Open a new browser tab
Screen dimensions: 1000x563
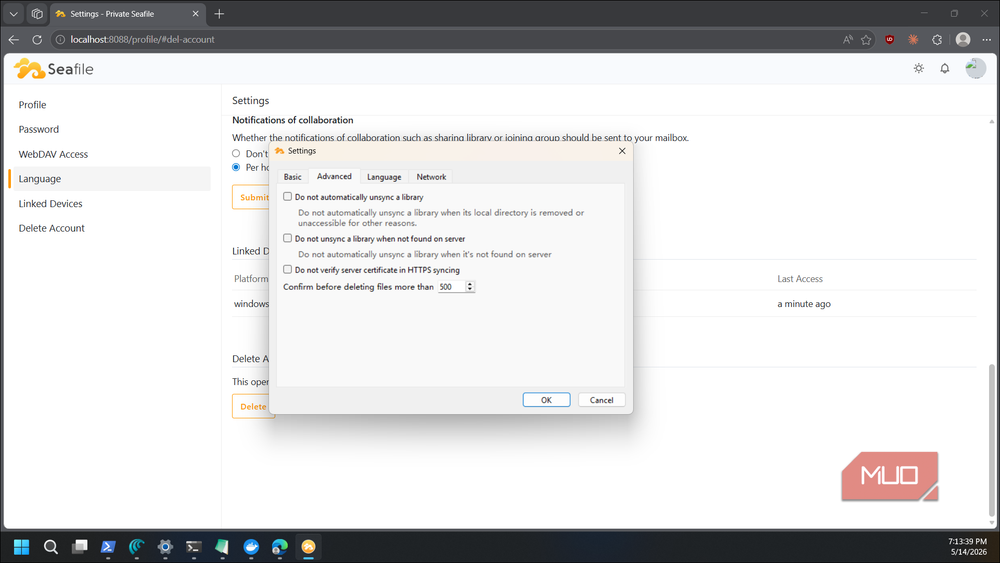pyautogui.click(x=219, y=13)
